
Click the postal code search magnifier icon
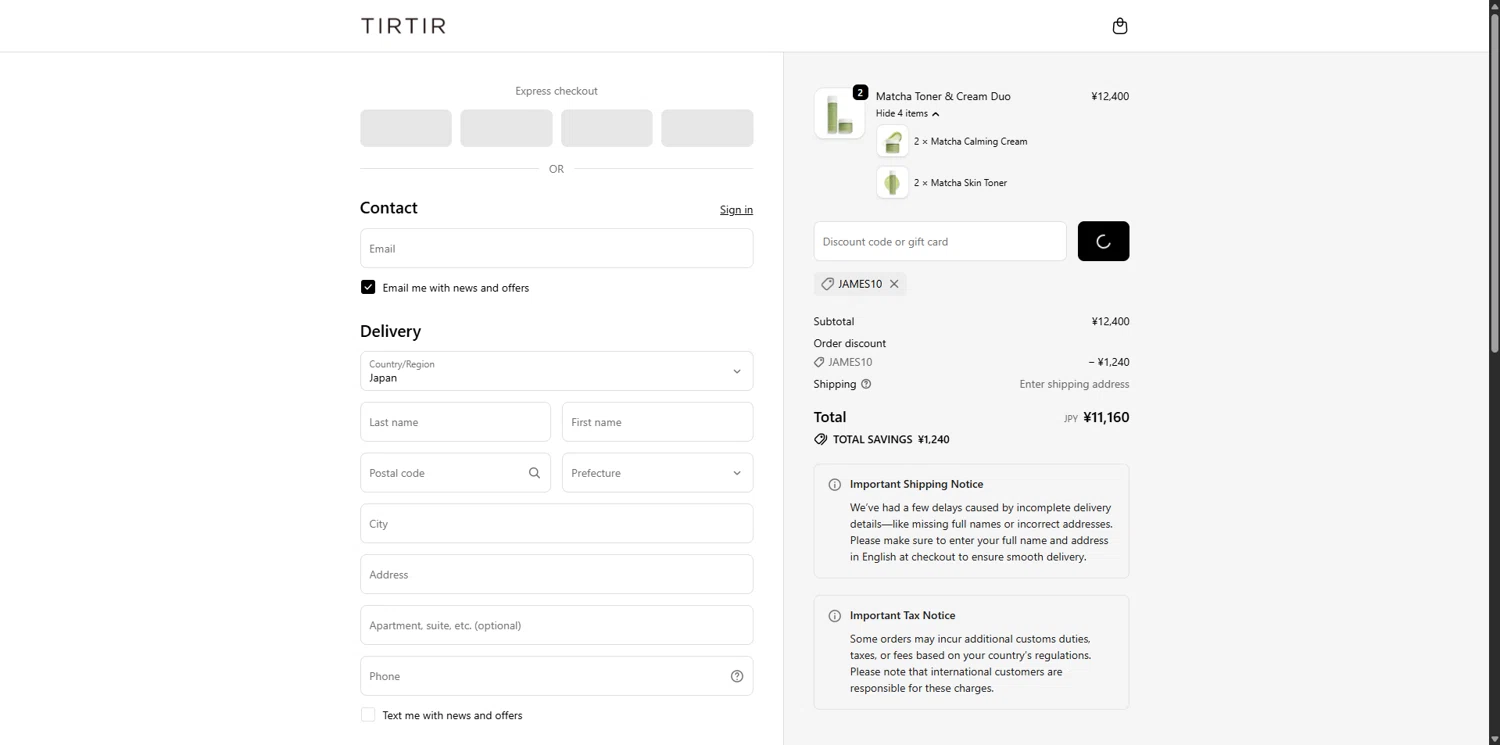coord(534,473)
